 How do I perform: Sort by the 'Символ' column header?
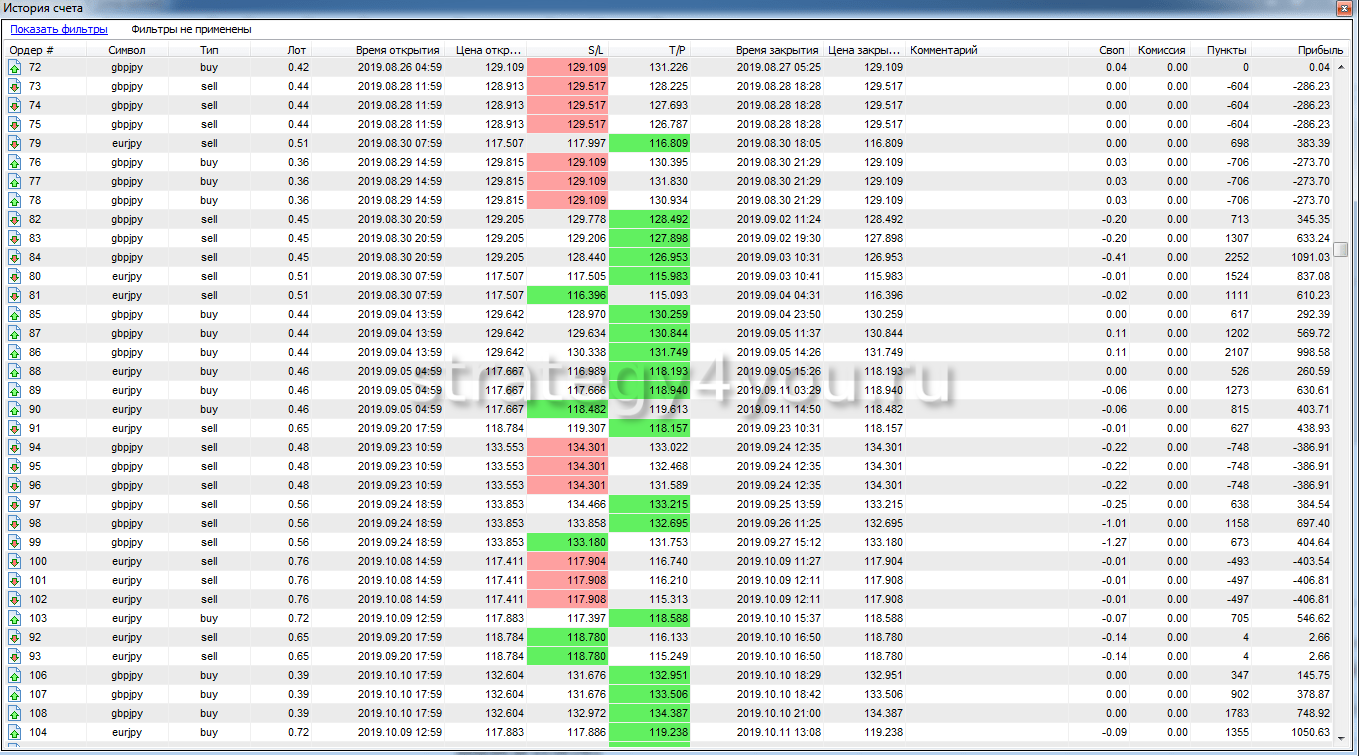pos(127,50)
